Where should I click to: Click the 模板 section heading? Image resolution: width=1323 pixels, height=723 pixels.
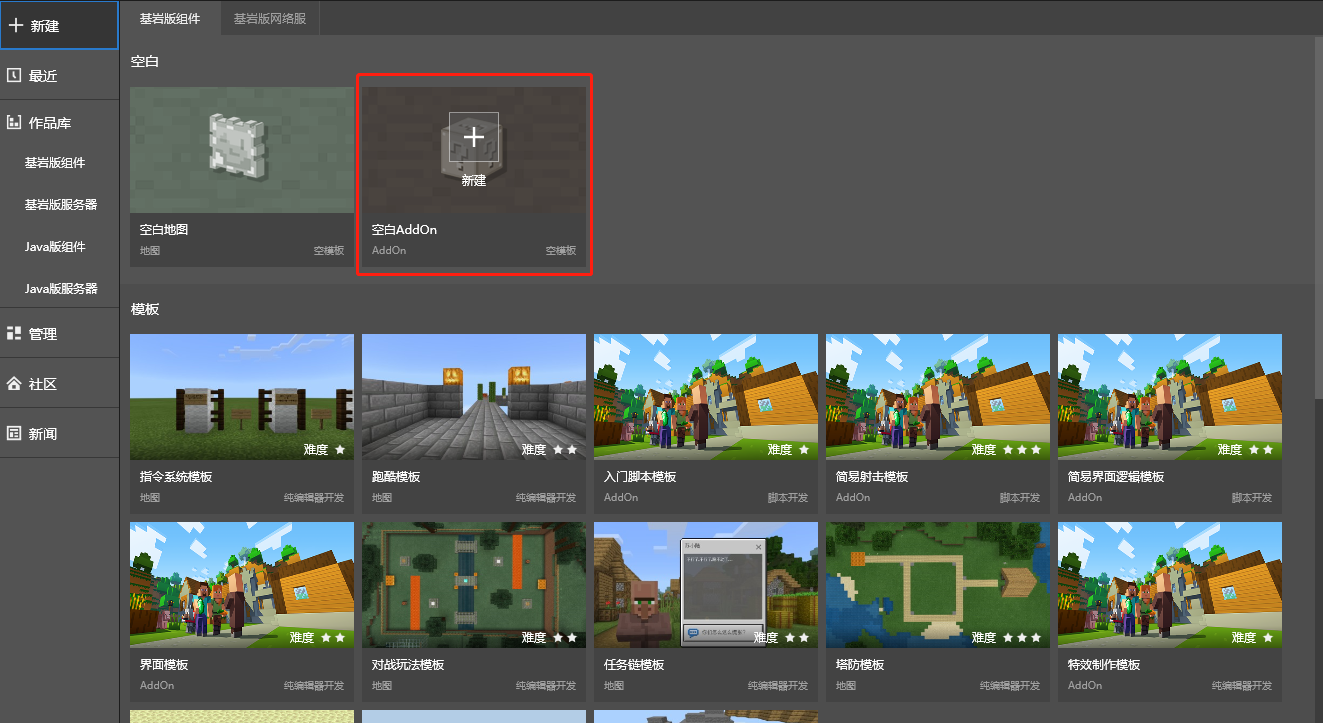(x=145, y=309)
